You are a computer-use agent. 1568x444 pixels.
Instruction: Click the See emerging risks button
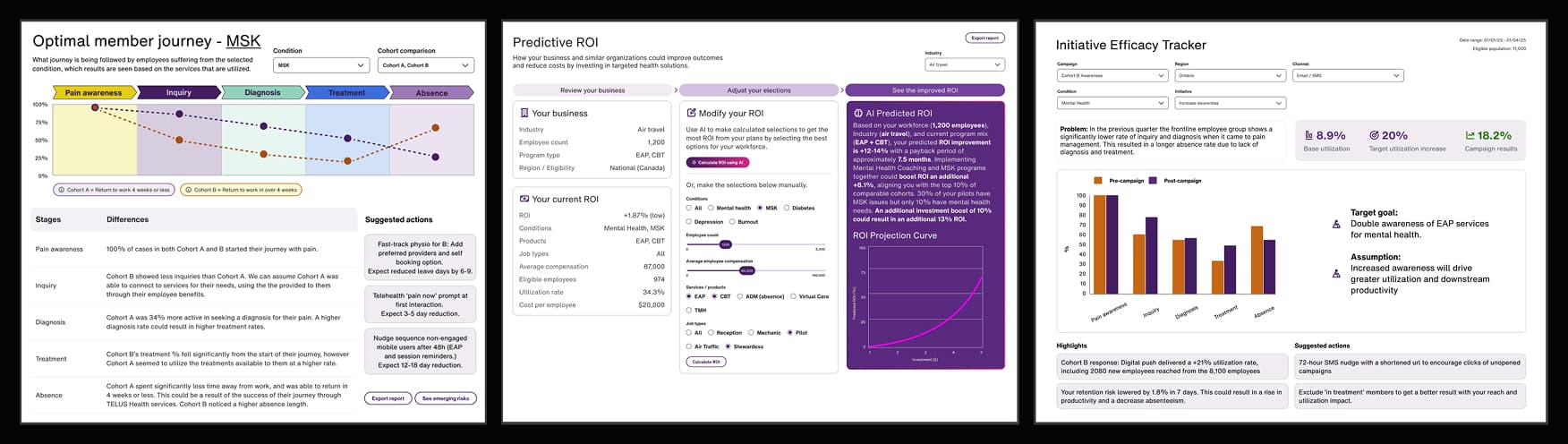coord(446,398)
